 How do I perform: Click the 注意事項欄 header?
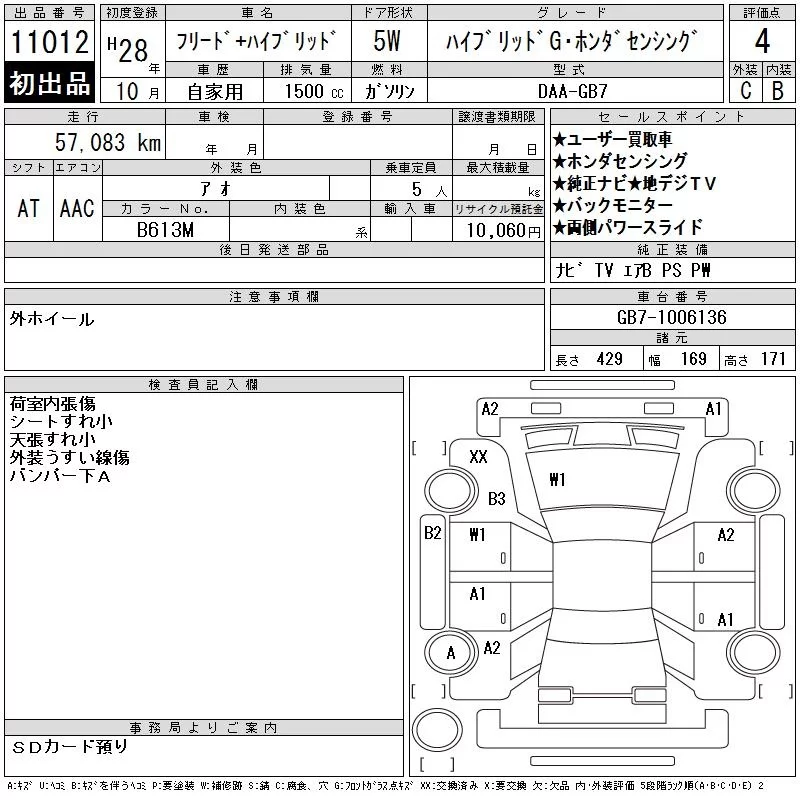coord(274,297)
